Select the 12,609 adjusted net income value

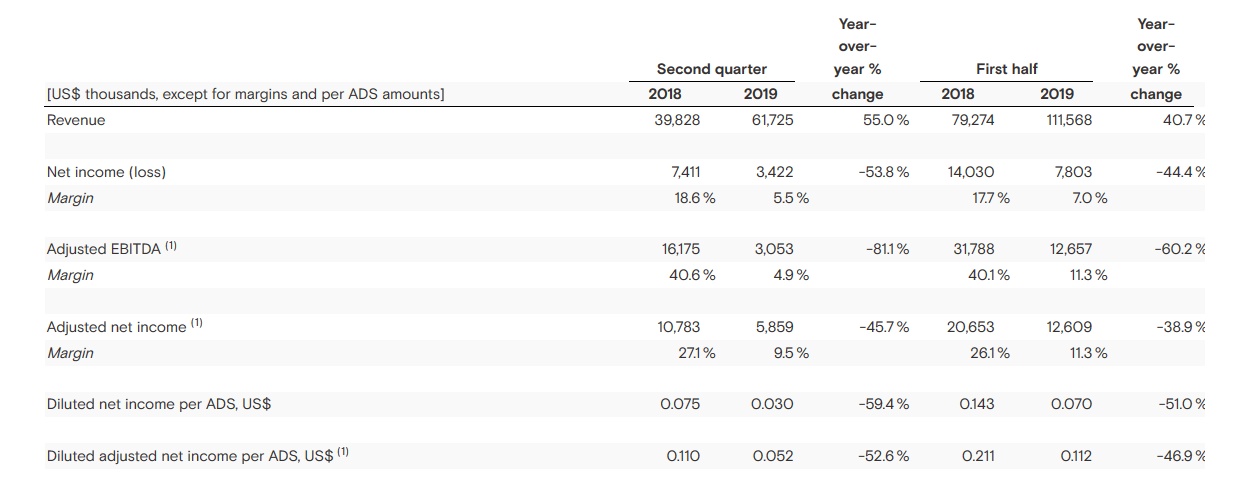tap(1068, 327)
